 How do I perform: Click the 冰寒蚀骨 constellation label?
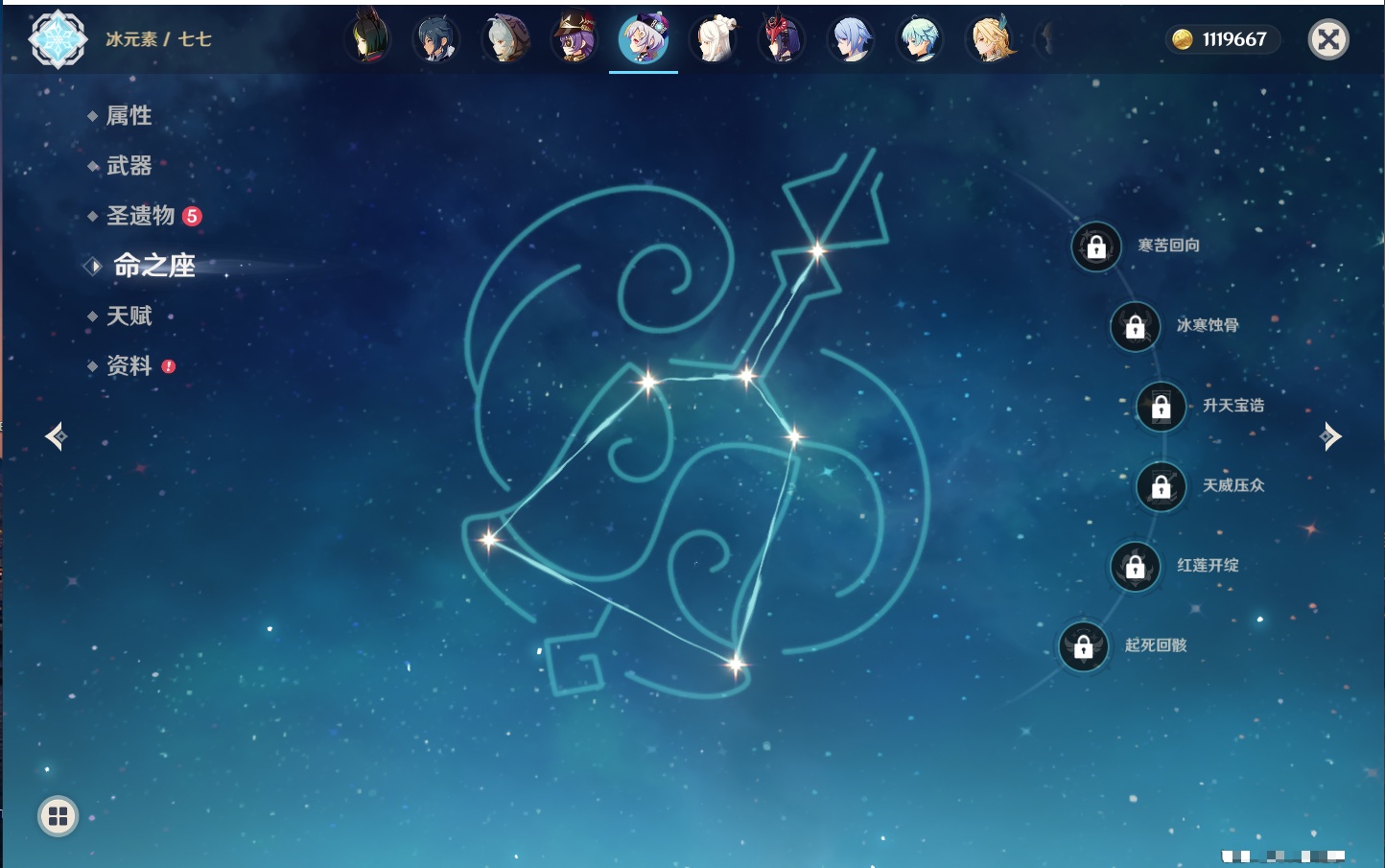pos(1208,325)
